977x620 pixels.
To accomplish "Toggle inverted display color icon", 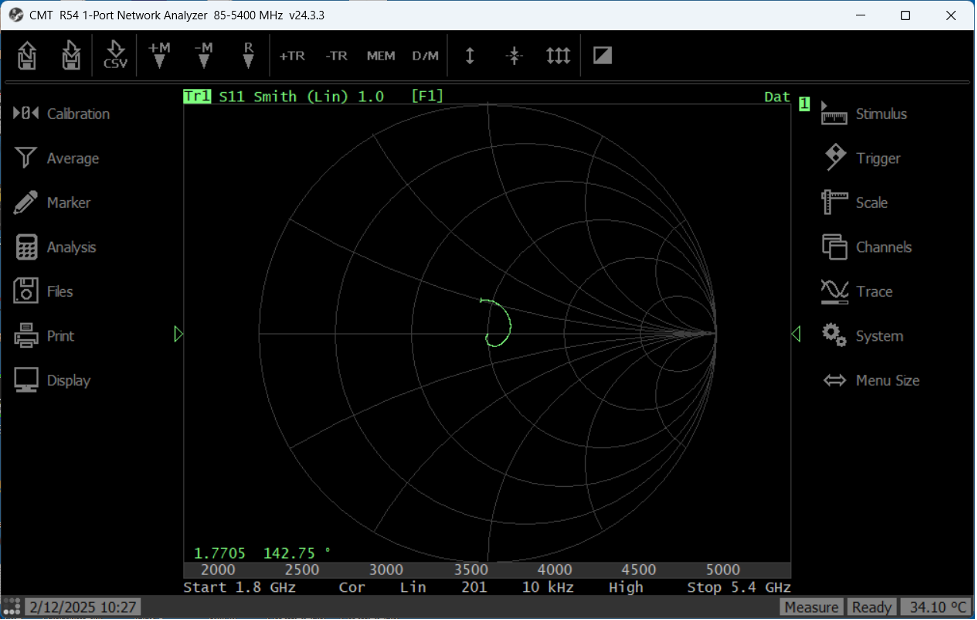I will pos(603,55).
